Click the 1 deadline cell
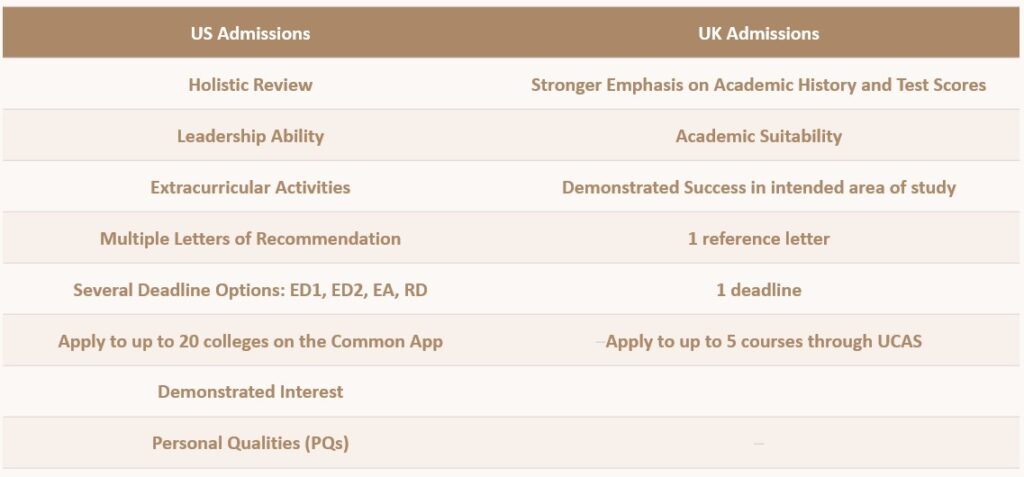Image resolution: width=1024 pixels, height=477 pixels. [758, 289]
